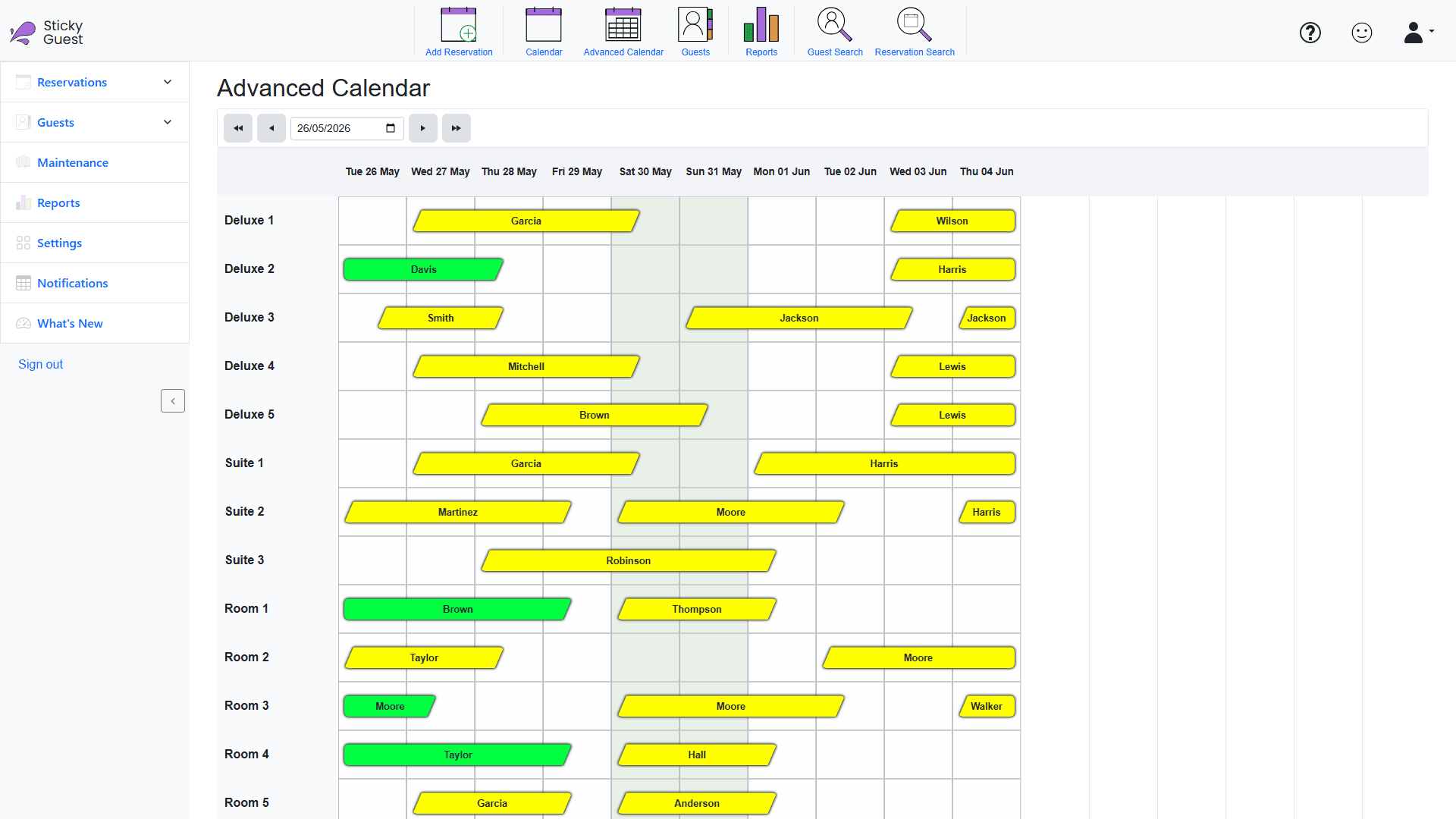Open the user account menu

pyautogui.click(x=1418, y=33)
